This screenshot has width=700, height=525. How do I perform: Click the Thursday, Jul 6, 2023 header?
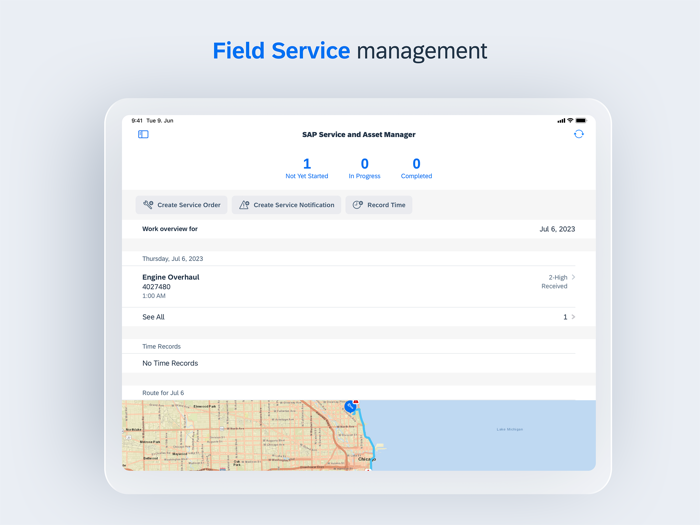tap(172, 258)
